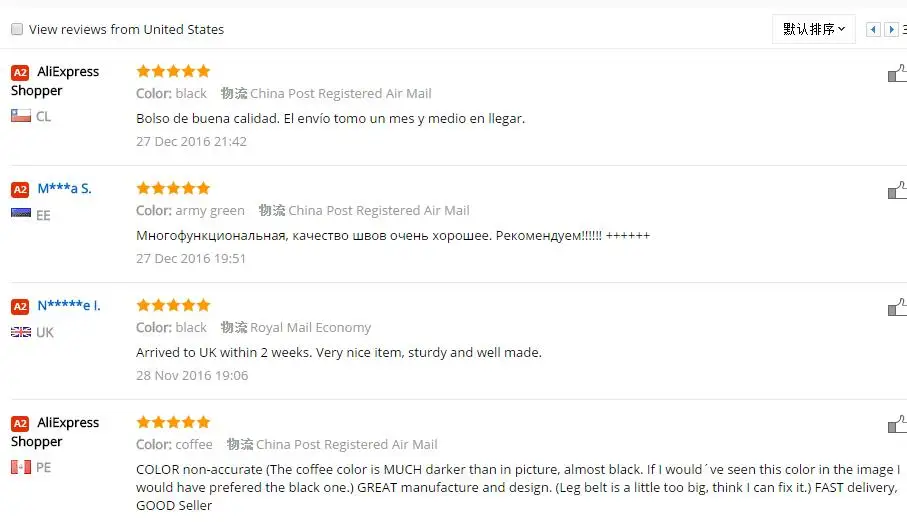Open N*****e I. reviewer profile
This screenshot has height=522, width=907.
(69, 305)
